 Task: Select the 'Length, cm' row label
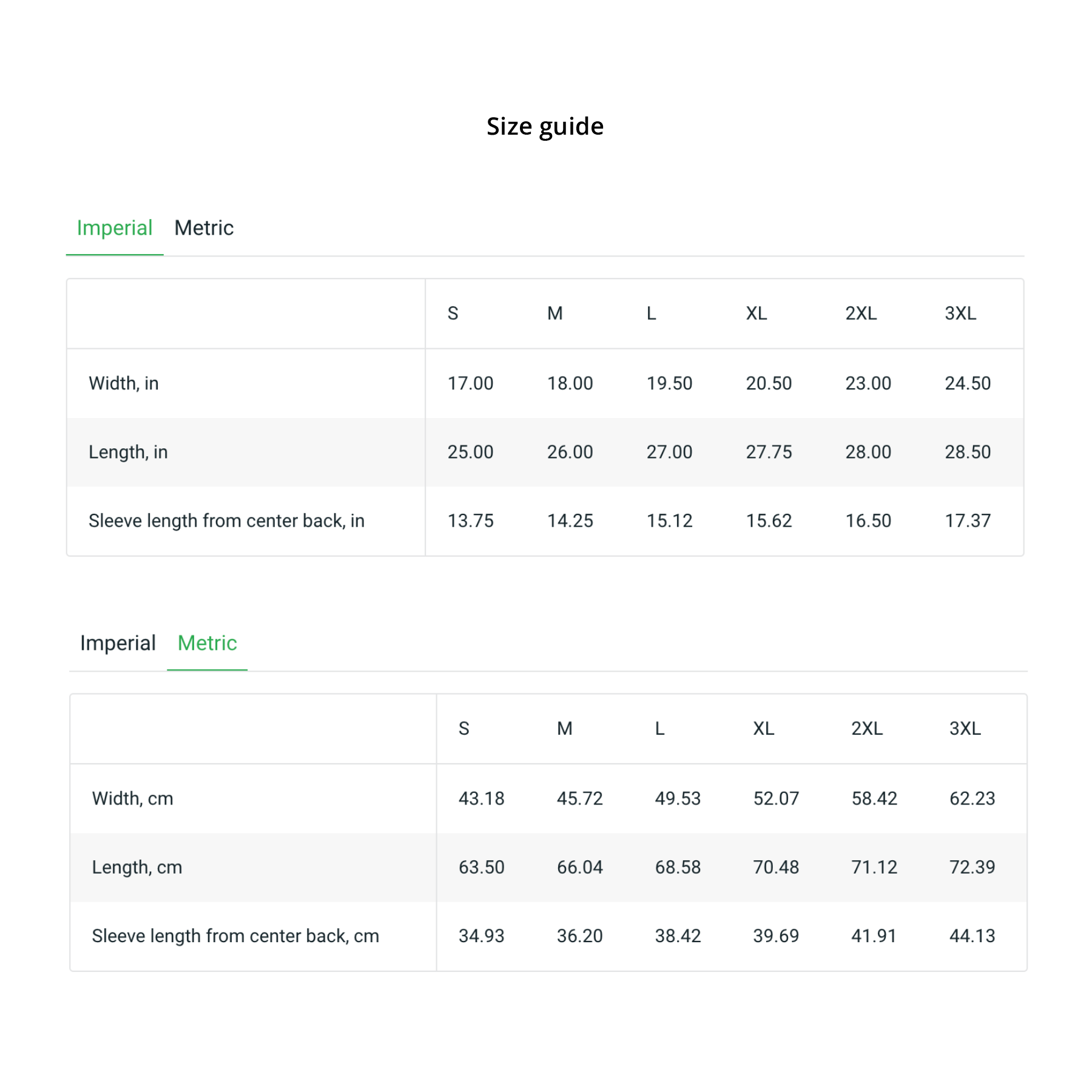(x=136, y=867)
